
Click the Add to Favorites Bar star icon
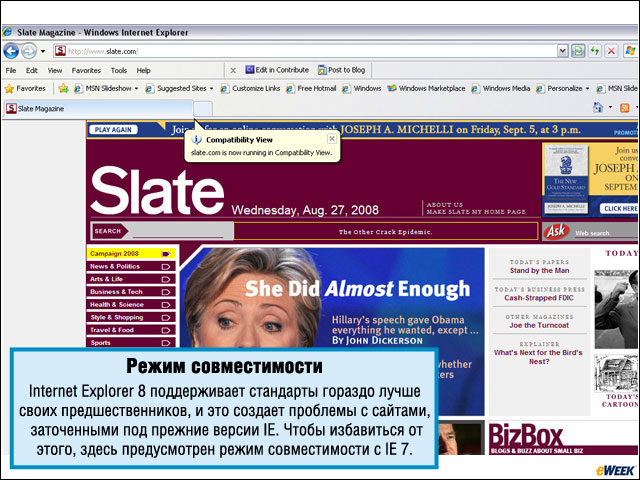(63, 88)
